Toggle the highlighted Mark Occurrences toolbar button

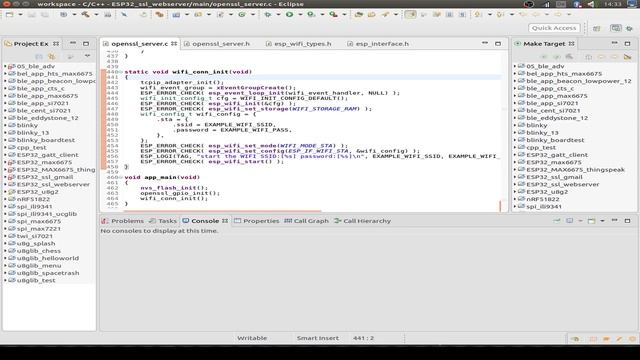410,15
